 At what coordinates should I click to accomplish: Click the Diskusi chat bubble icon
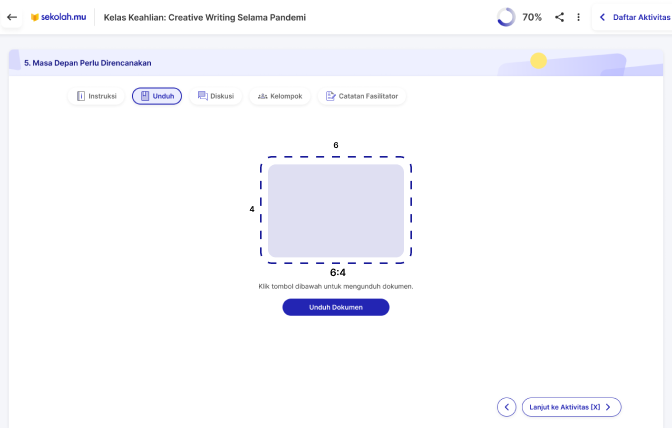coord(202,96)
